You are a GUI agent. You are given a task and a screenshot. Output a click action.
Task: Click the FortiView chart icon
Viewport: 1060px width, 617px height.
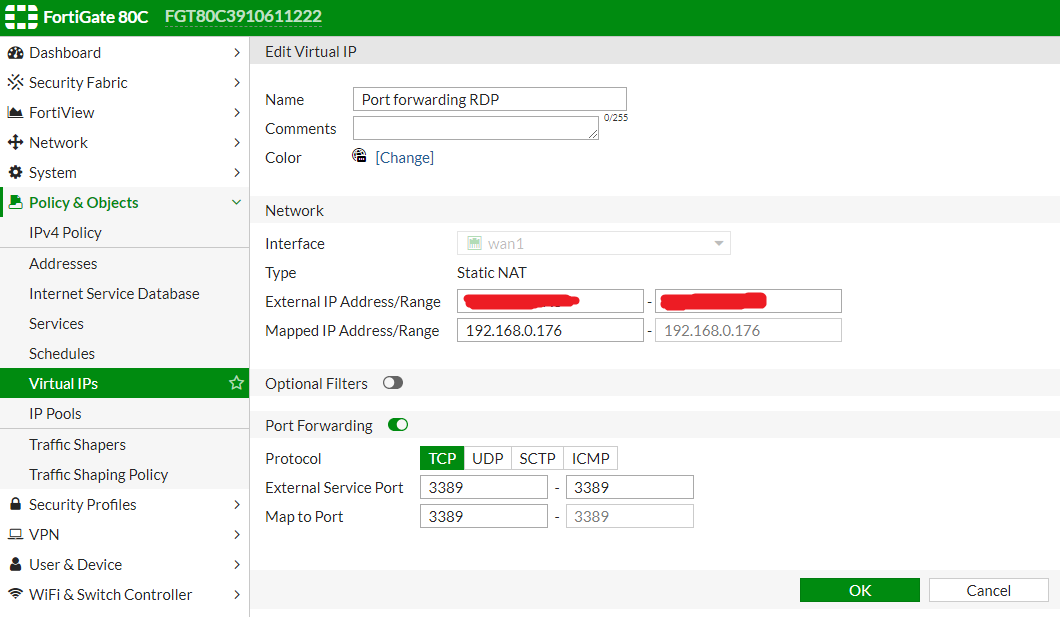point(15,112)
